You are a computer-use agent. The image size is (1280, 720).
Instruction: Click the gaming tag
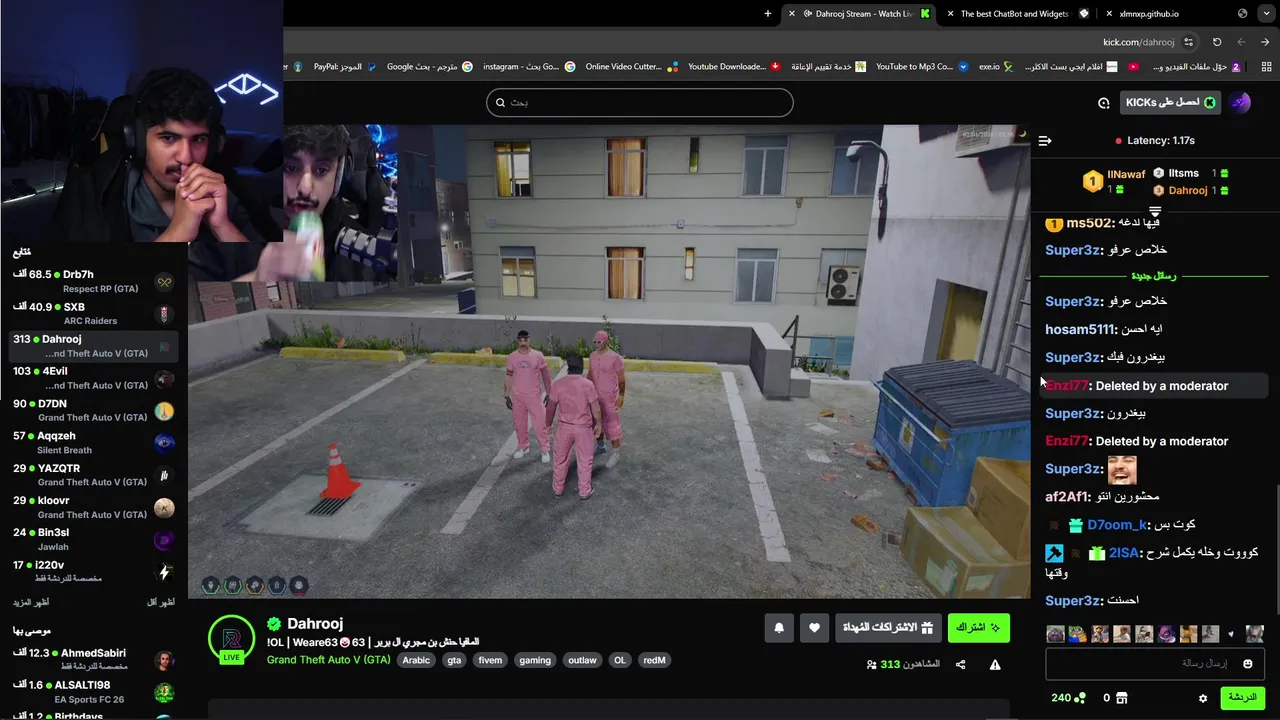click(535, 660)
